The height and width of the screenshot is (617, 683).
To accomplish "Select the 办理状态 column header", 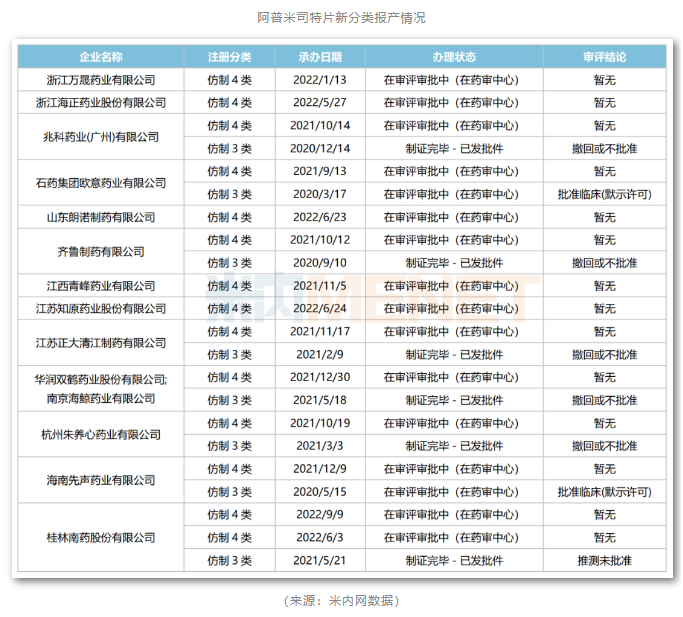I will pos(454,57).
